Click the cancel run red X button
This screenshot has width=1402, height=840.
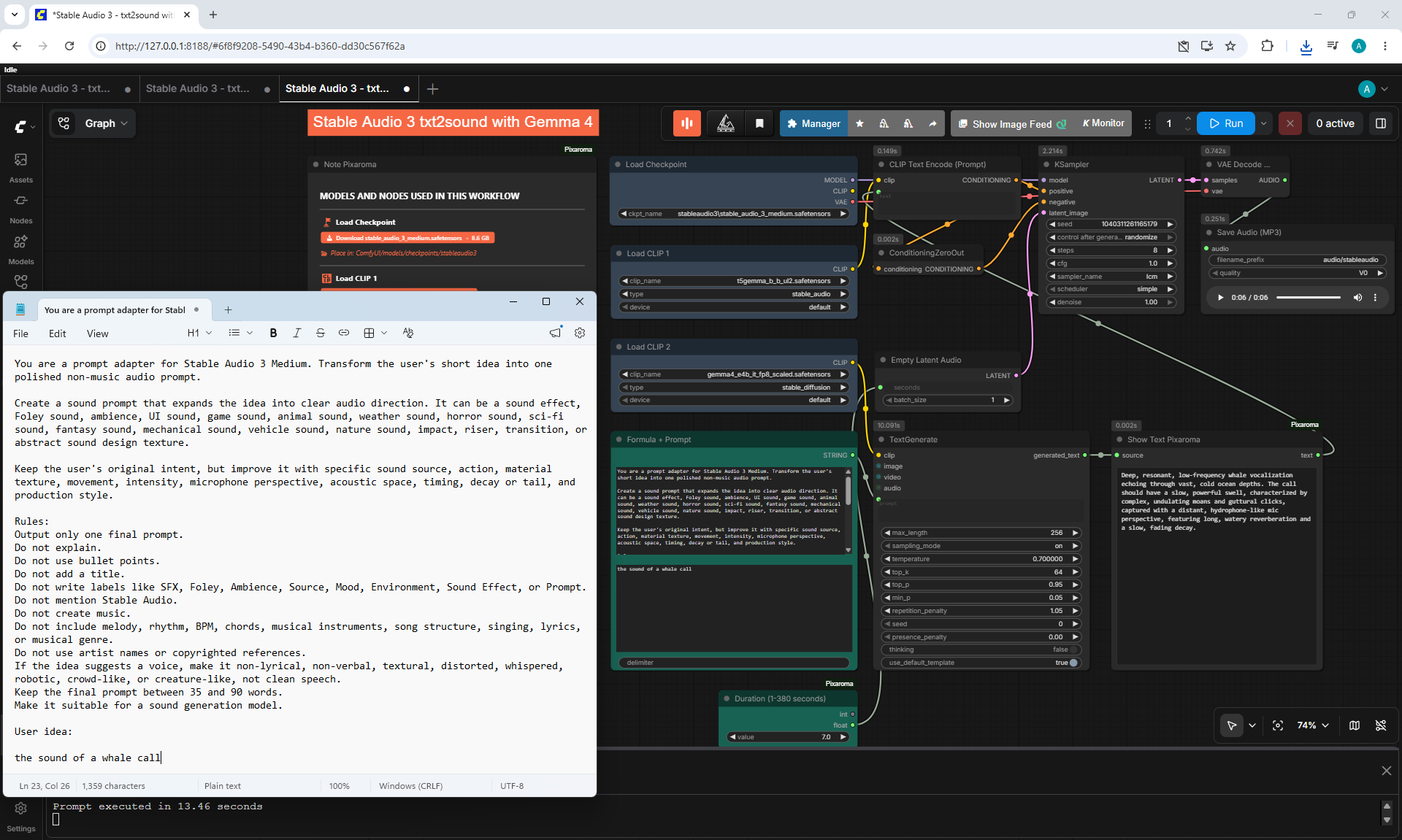pos(1290,123)
